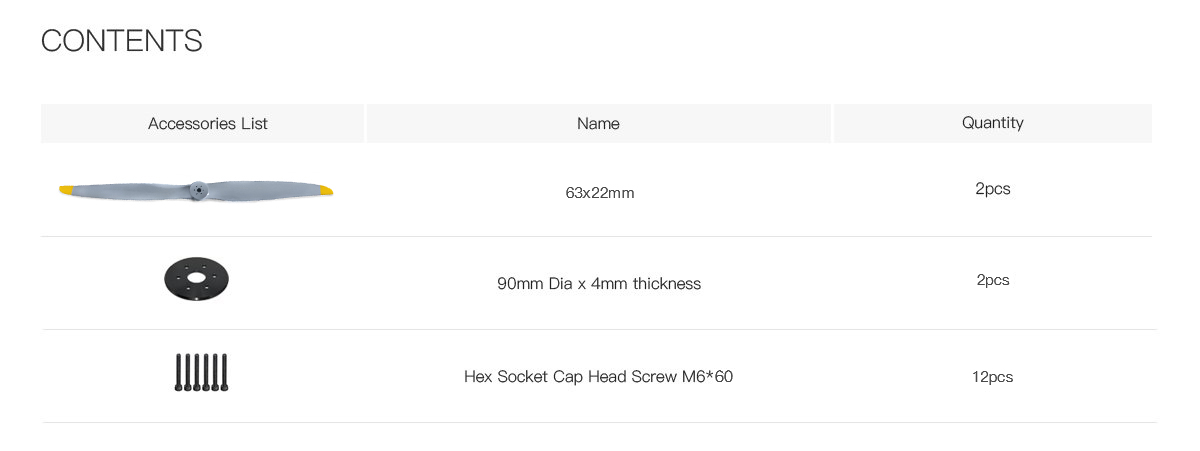1200x451 pixels.
Task: Select the black mounting plate image
Action: (x=197, y=279)
